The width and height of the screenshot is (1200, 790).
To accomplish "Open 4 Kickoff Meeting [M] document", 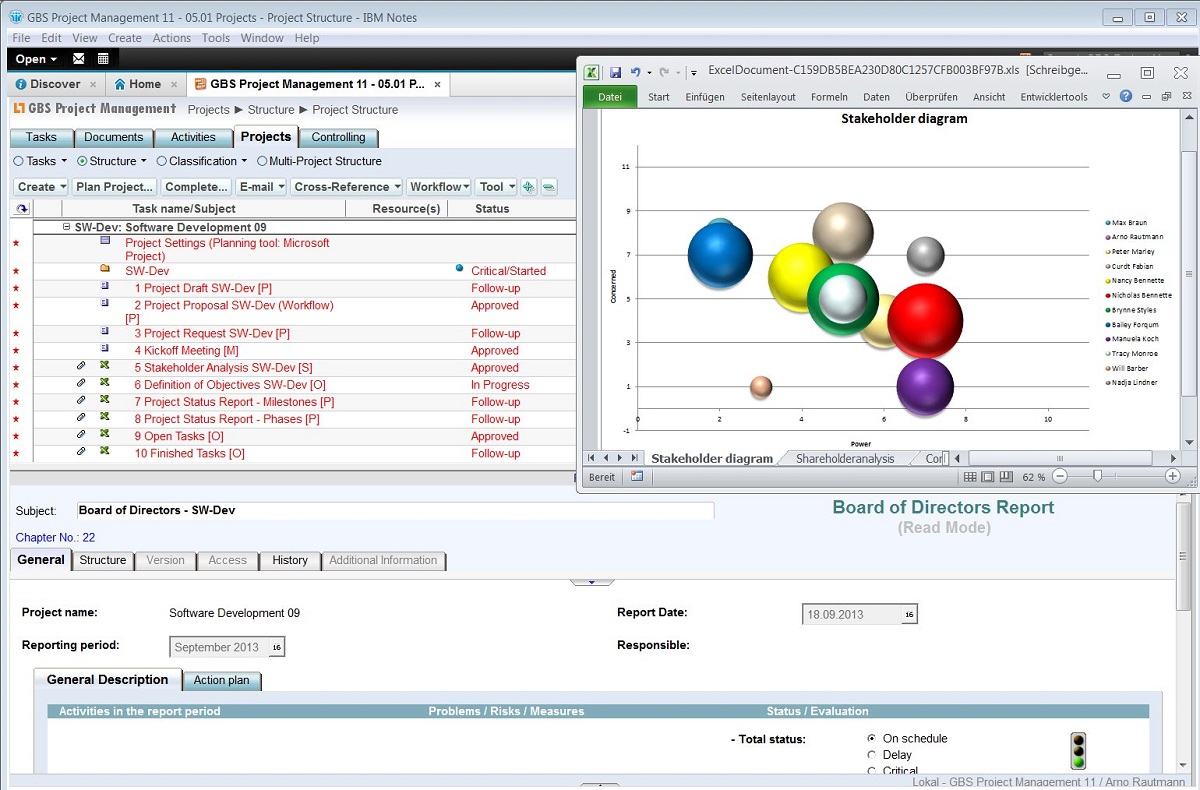I will pyautogui.click(x=187, y=350).
